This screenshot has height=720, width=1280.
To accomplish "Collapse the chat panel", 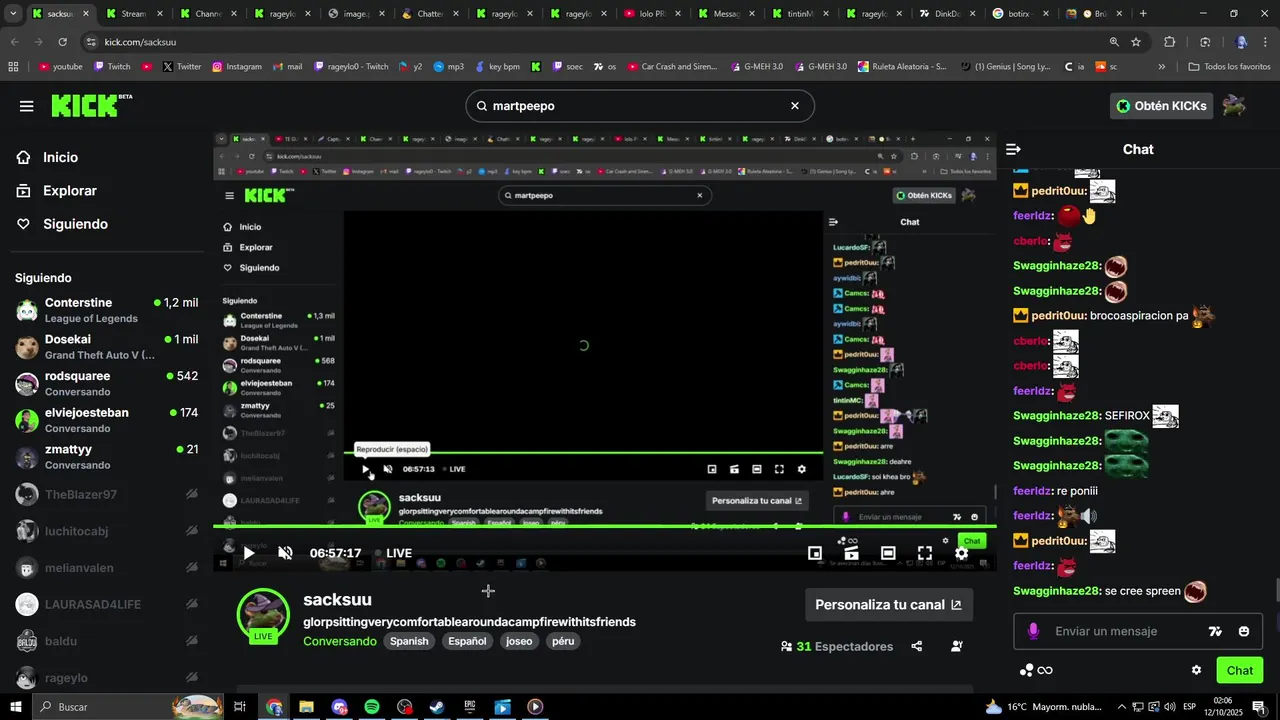I will point(1013,149).
